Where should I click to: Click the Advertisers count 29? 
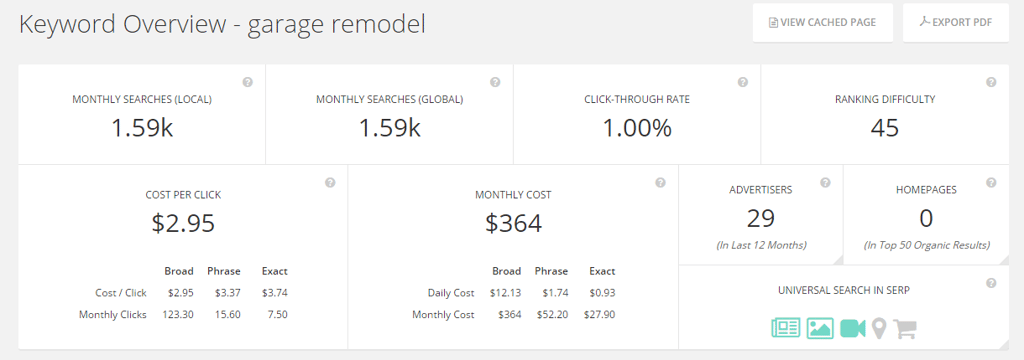[761, 218]
